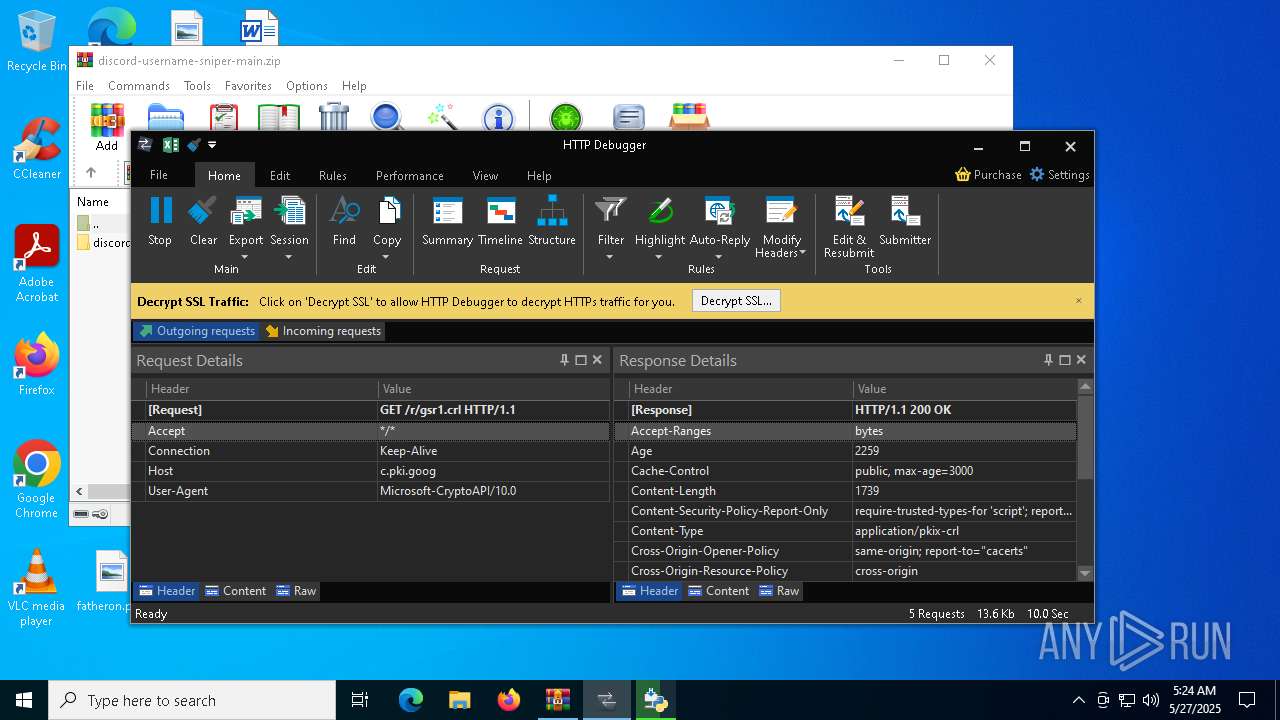Expand the Highlight dropdown arrow

click(660, 257)
